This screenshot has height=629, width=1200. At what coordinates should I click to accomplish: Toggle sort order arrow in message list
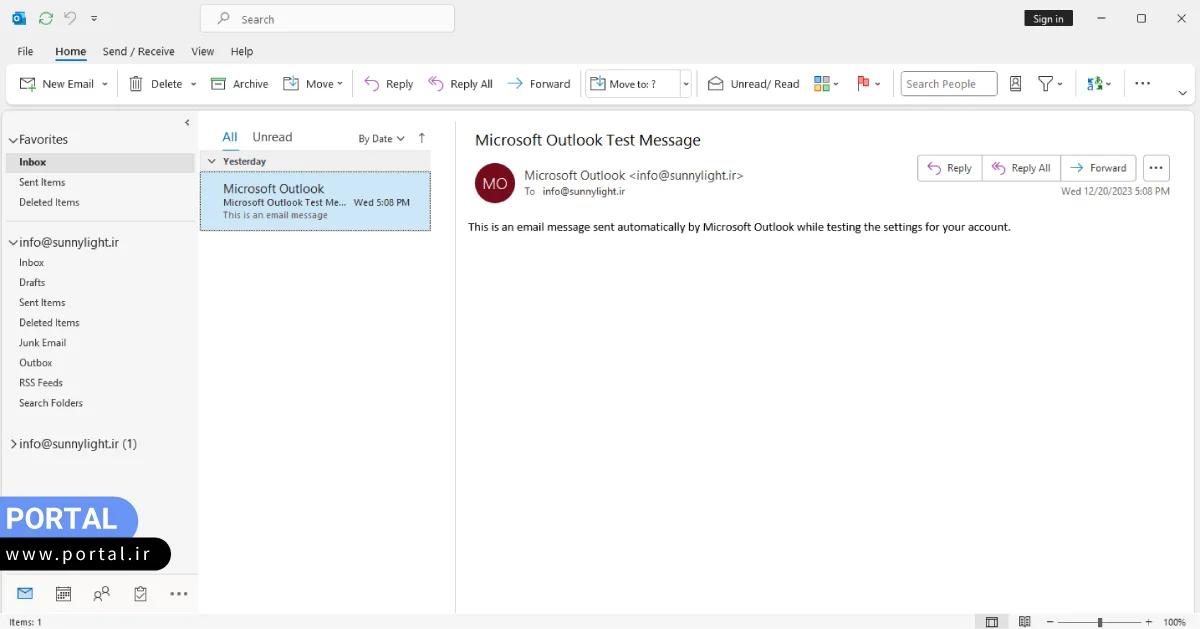(x=422, y=138)
